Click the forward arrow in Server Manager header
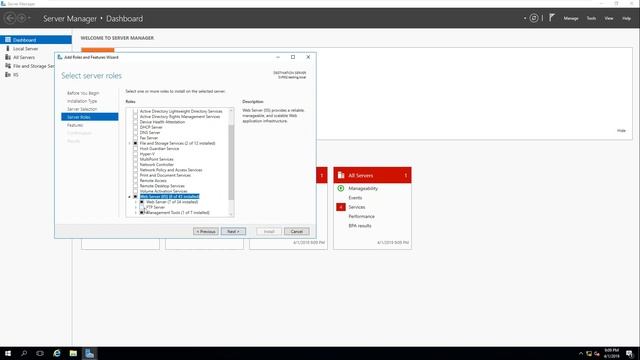 [22, 18]
